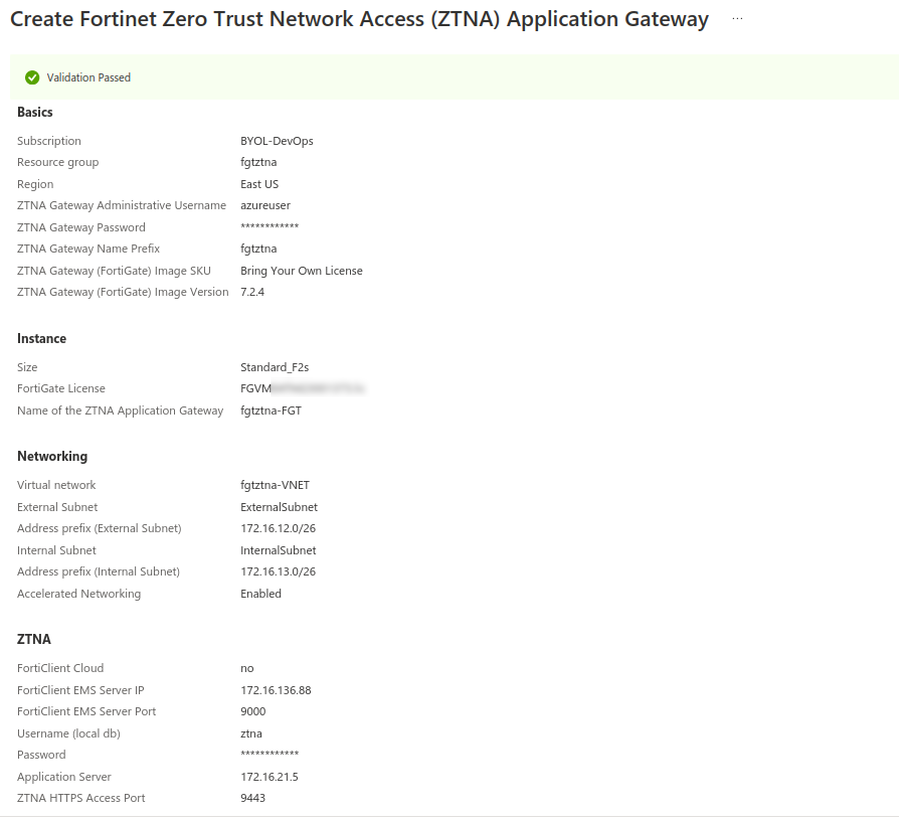This screenshot has width=899, height=819.
Task: Select the 7.2.4 image version value
Action: [x=250, y=292]
